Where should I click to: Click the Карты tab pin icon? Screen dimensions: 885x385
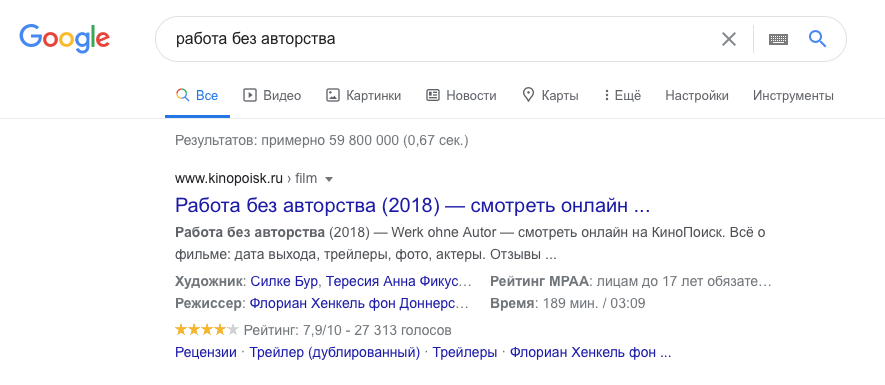click(x=528, y=95)
